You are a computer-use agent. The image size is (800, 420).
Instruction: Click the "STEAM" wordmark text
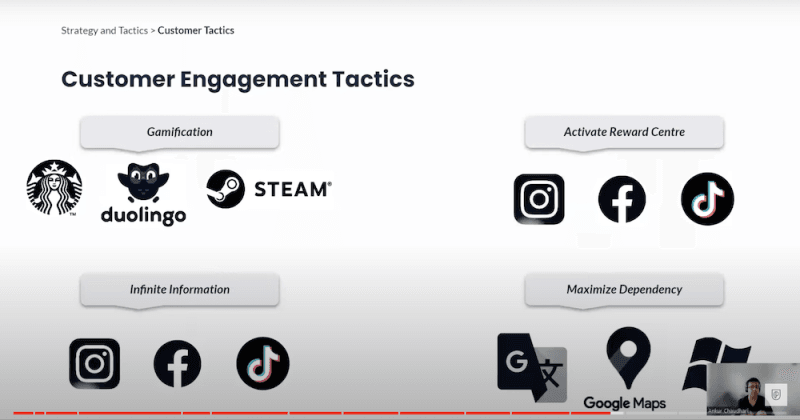click(293, 189)
